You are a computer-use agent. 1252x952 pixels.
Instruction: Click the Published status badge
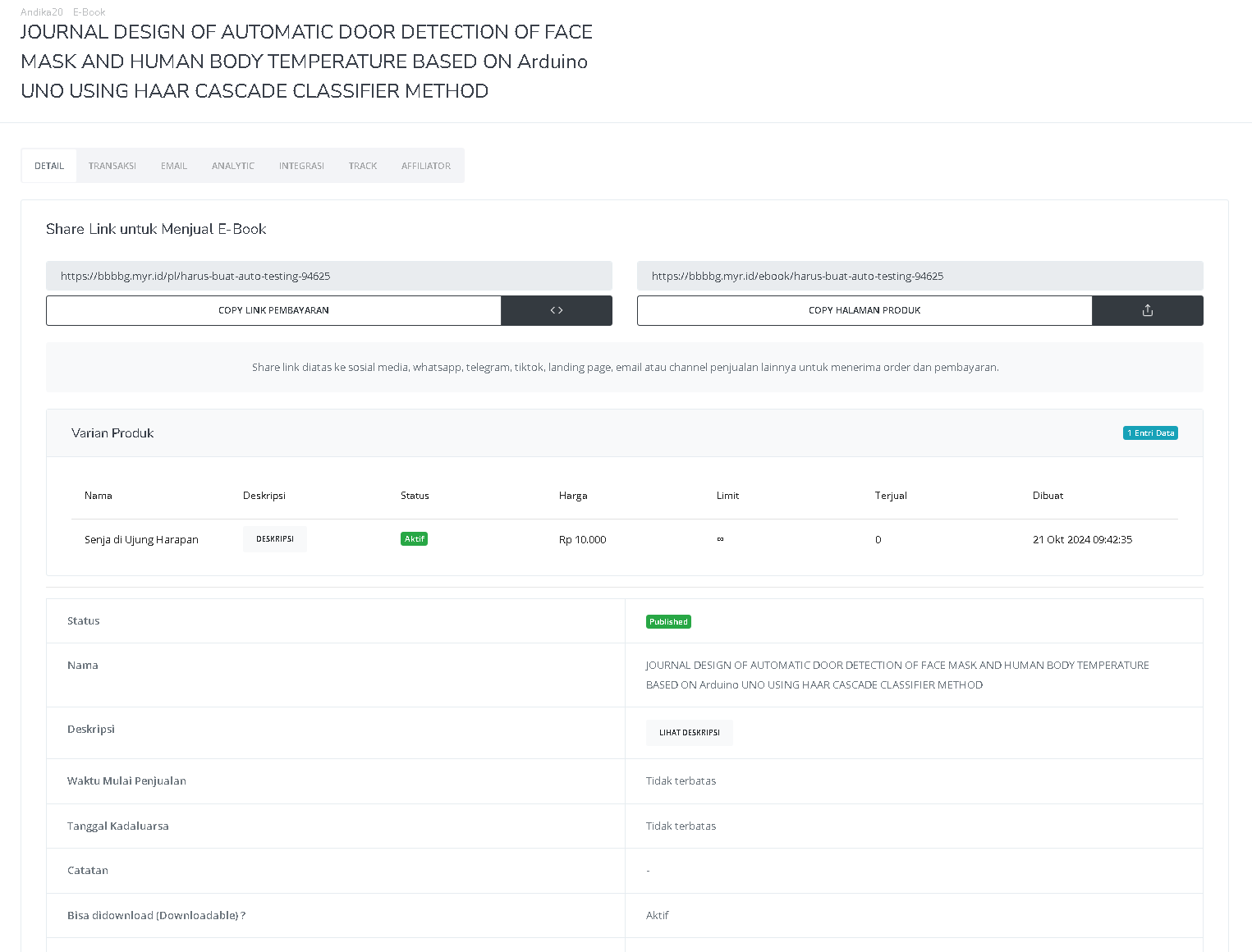(668, 622)
